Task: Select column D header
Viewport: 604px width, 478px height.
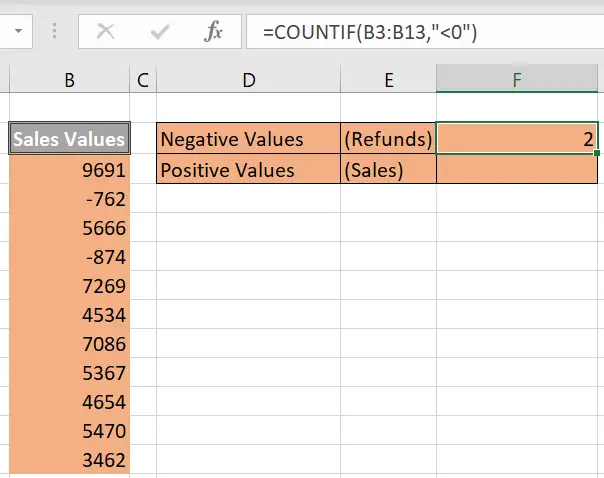Action: [x=248, y=79]
